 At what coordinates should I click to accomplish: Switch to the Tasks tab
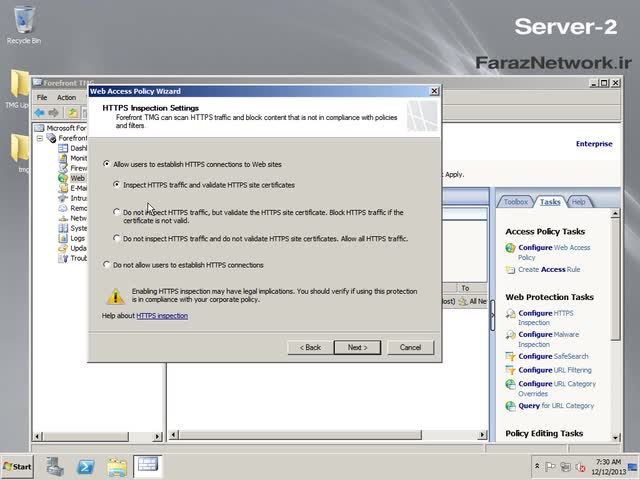550,202
